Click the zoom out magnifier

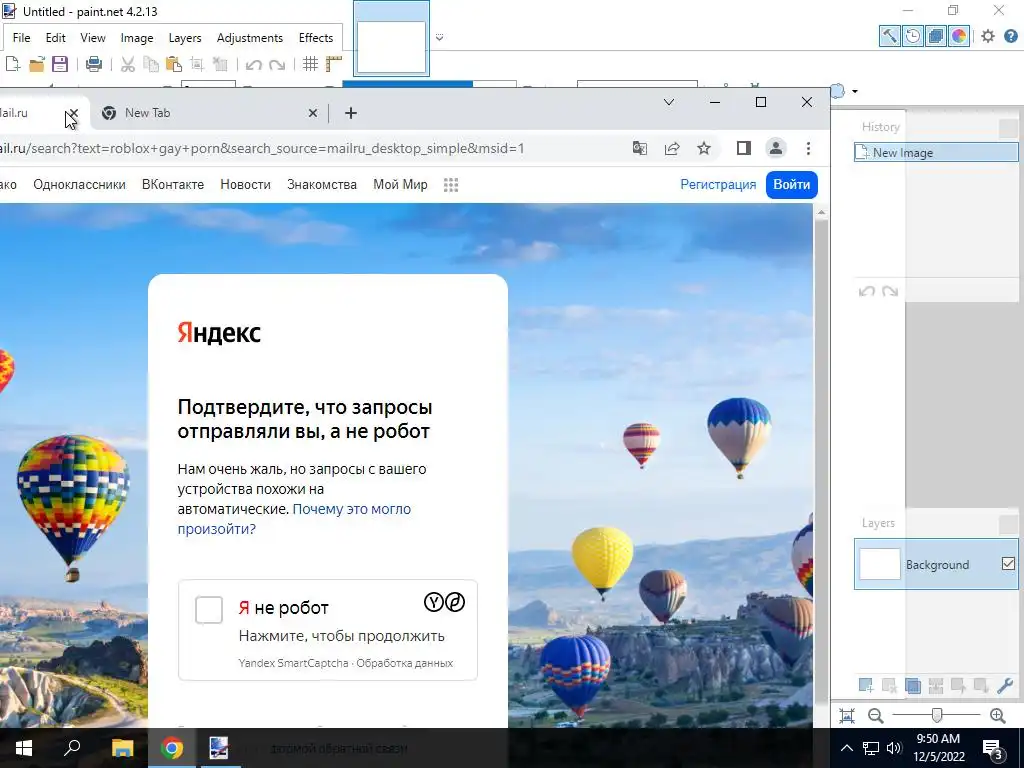[876, 716]
